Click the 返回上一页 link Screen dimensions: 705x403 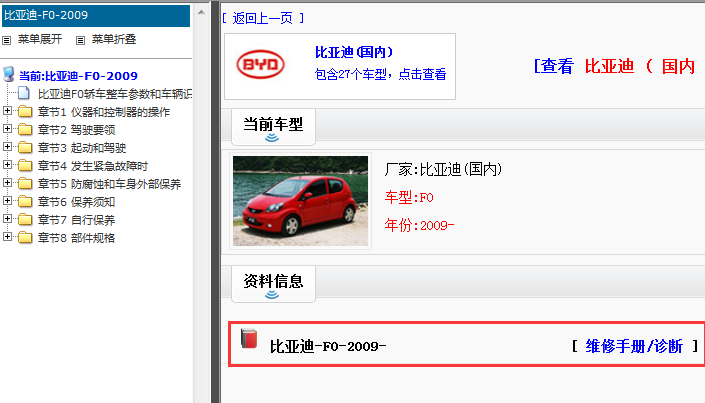(263, 18)
